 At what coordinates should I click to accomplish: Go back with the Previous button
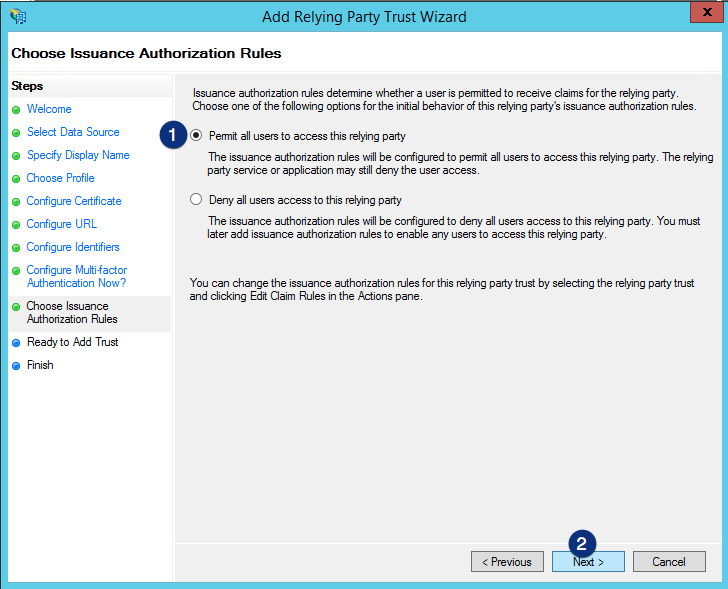[507, 562]
